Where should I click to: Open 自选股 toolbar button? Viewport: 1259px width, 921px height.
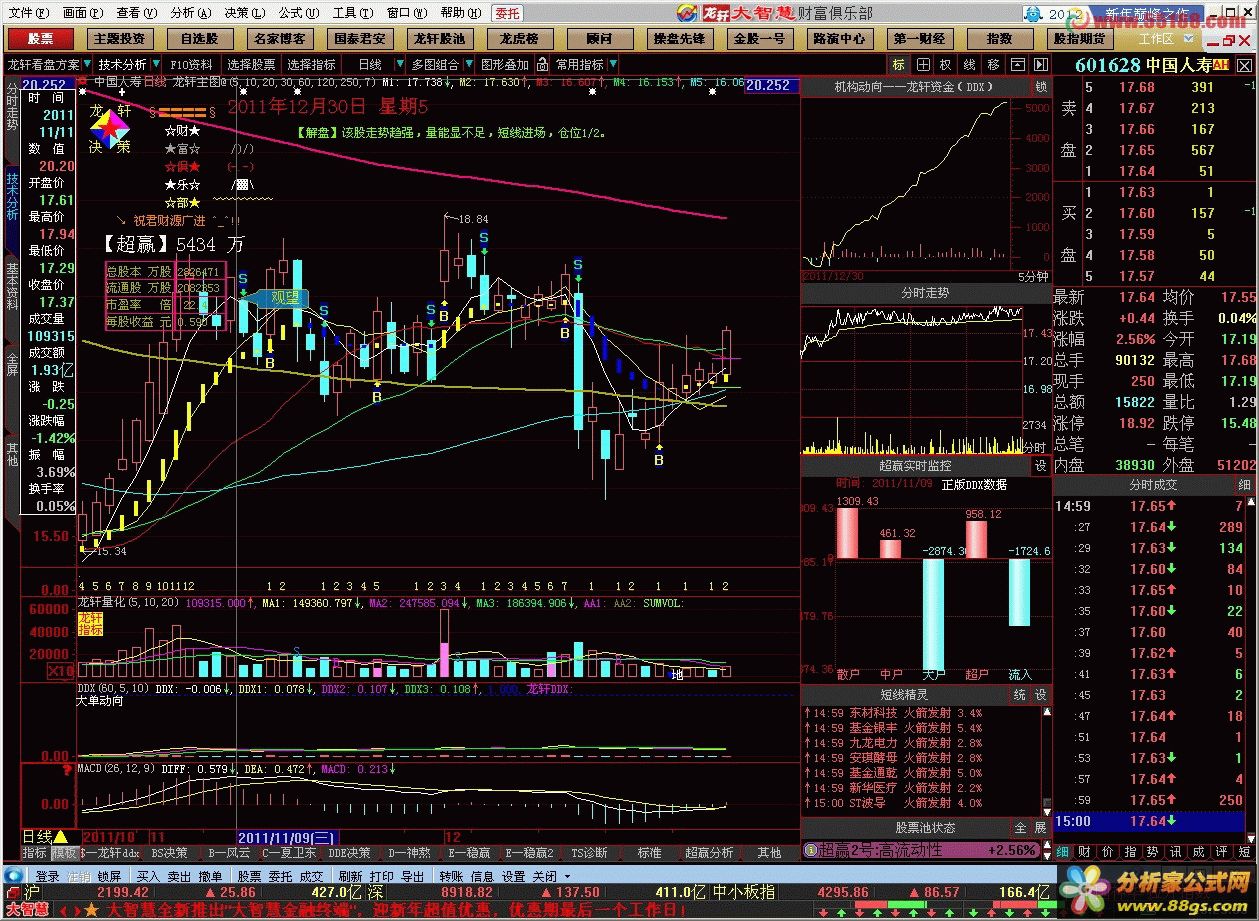point(199,39)
